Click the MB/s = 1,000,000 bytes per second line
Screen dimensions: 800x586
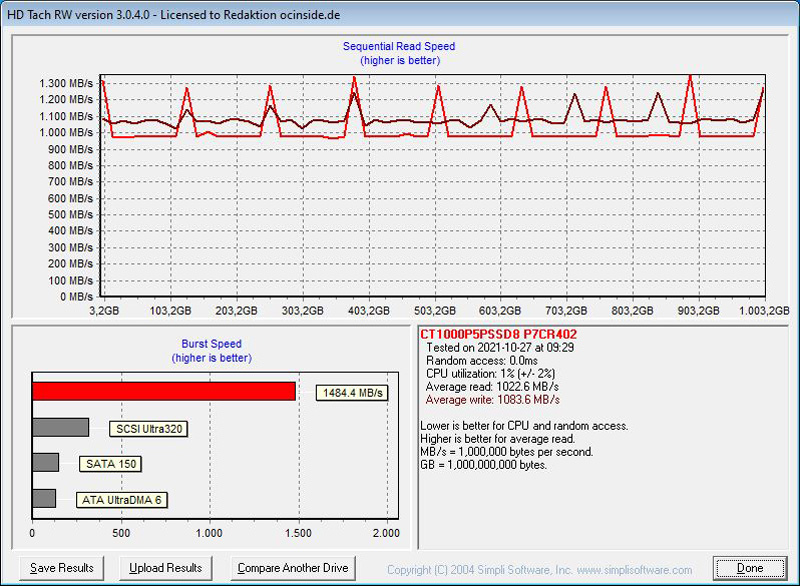point(506,452)
